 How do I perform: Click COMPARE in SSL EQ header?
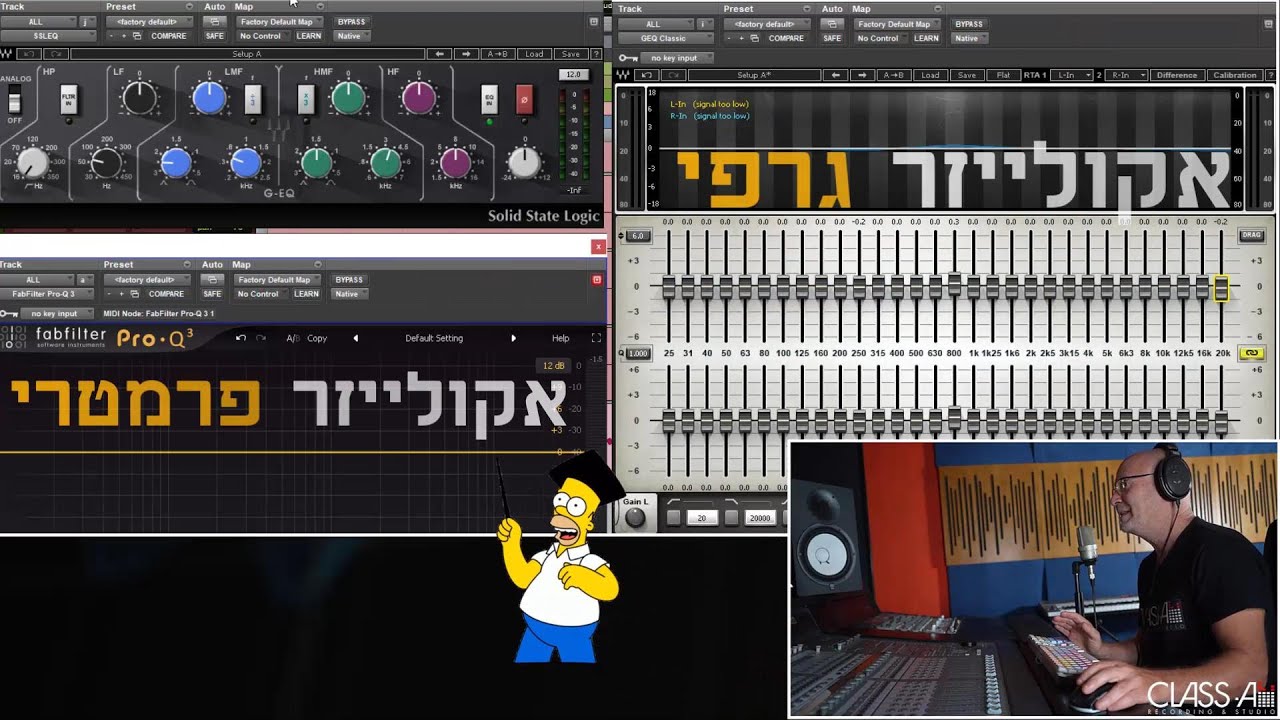point(168,36)
